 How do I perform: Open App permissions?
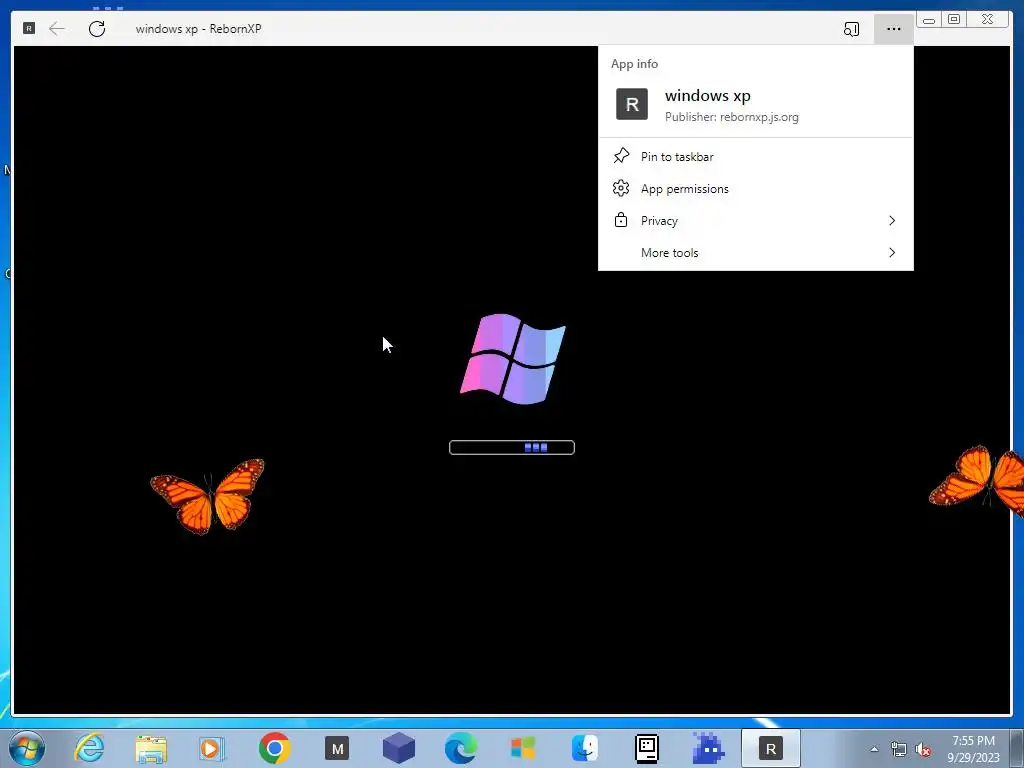click(x=756, y=189)
